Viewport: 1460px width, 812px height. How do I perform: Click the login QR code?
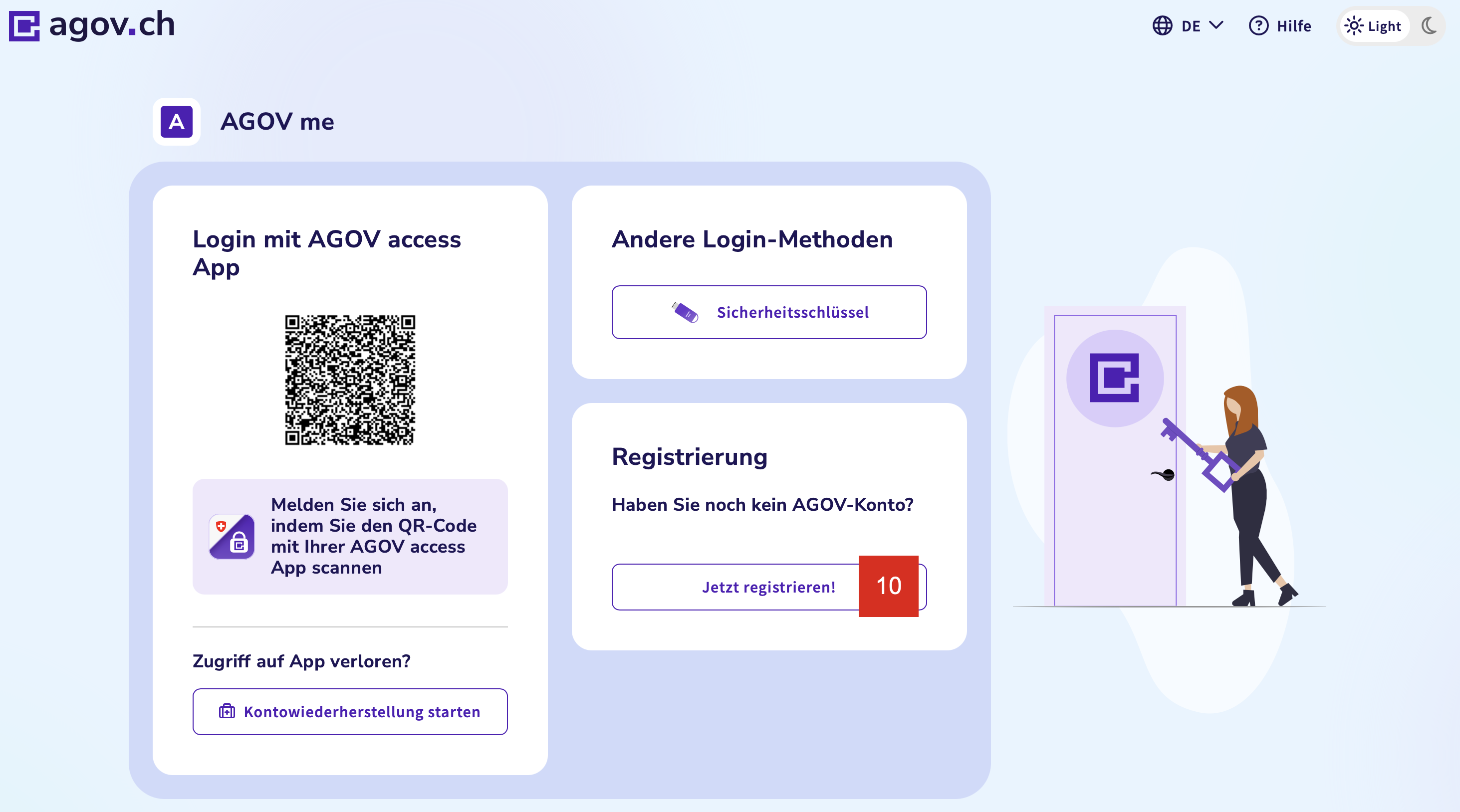(x=350, y=380)
